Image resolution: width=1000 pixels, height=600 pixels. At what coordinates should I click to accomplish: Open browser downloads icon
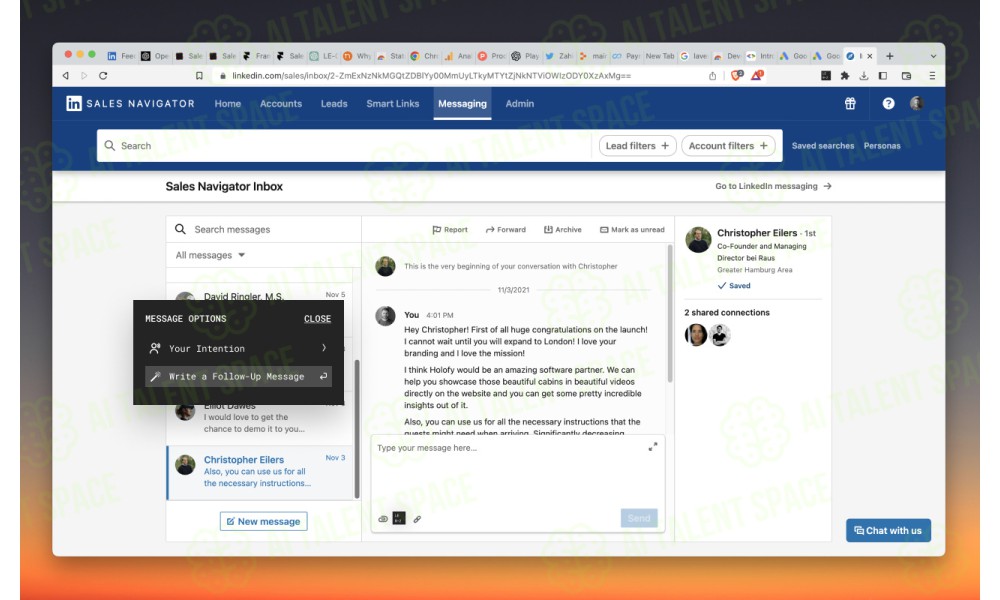tap(864, 75)
